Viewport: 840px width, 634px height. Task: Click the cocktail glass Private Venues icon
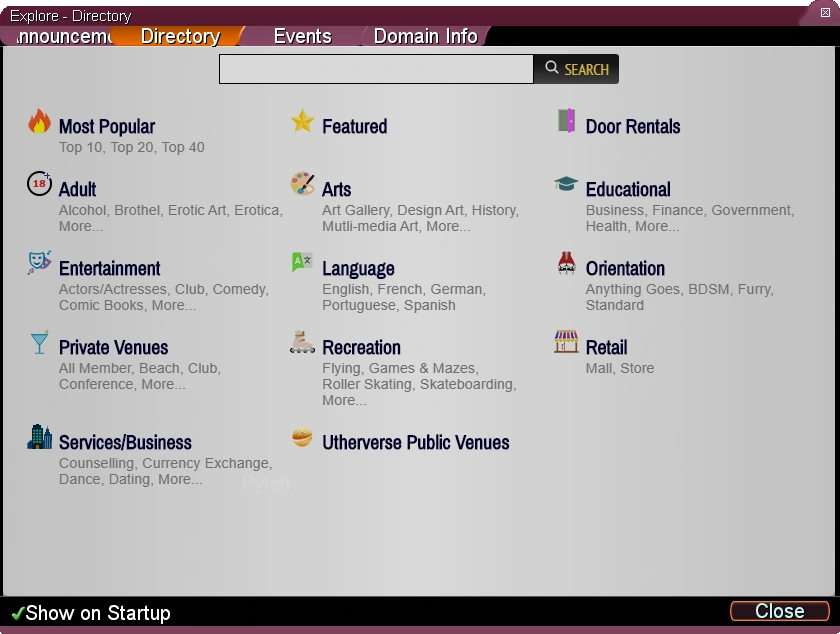39,342
